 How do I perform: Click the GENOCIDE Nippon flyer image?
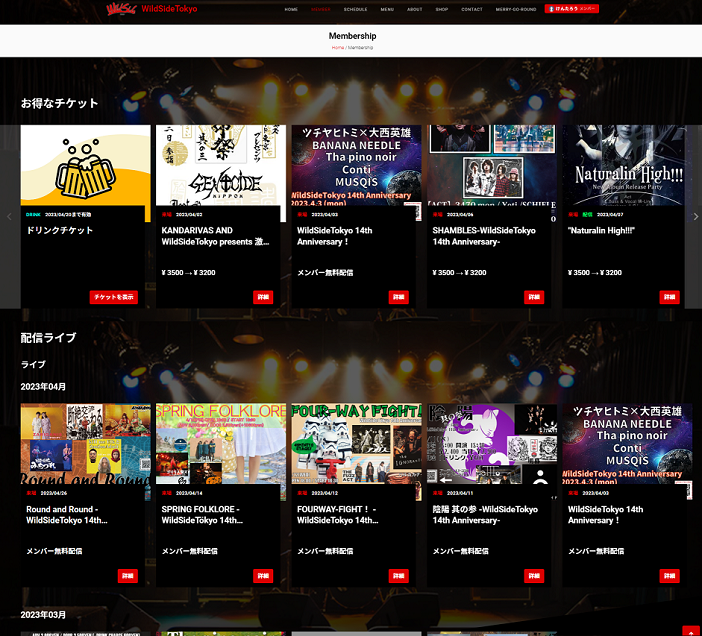(x=221, y=165)
